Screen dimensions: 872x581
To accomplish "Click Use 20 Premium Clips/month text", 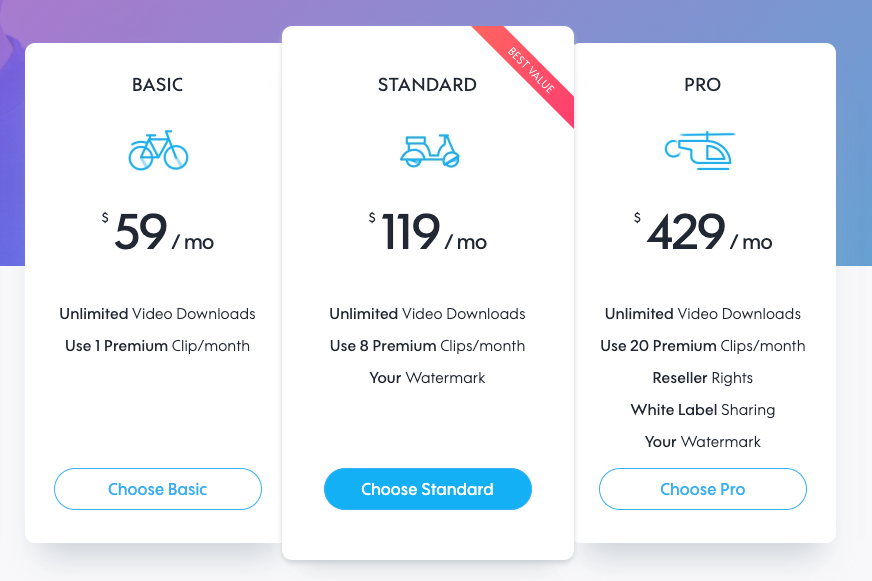I will [702, 346].
